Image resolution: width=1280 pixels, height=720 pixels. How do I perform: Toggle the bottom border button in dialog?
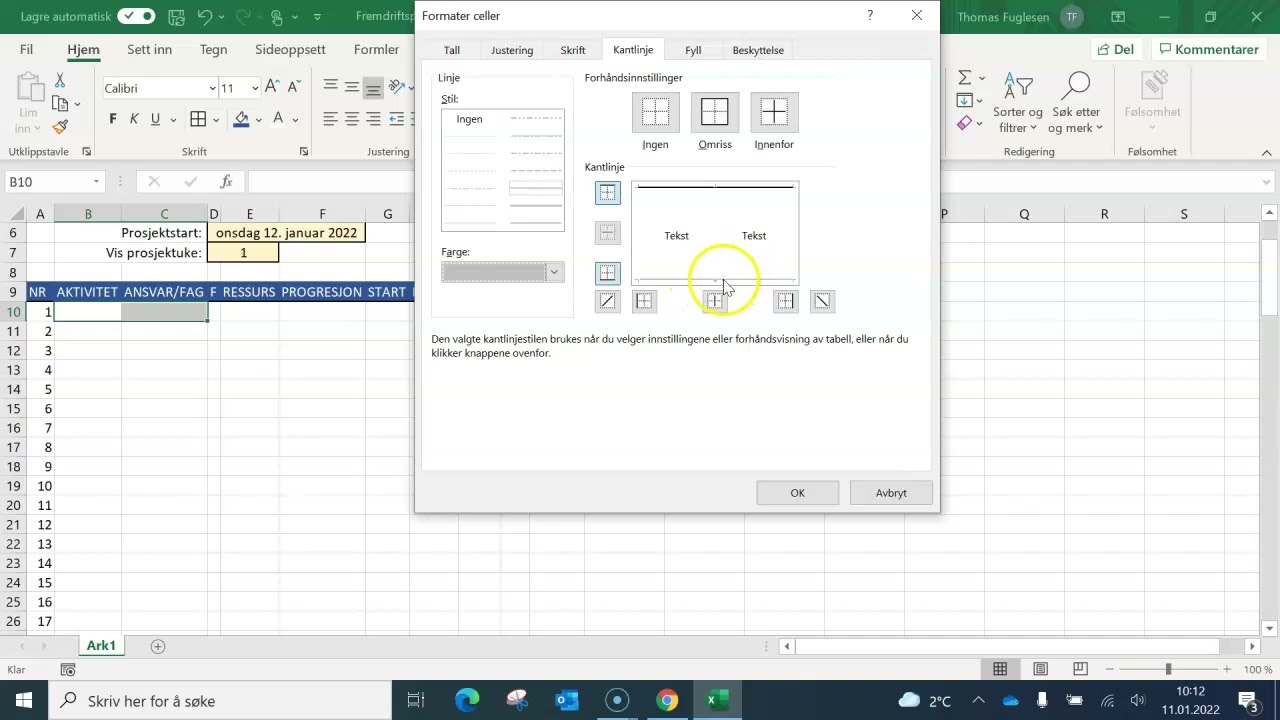[608, 273]
